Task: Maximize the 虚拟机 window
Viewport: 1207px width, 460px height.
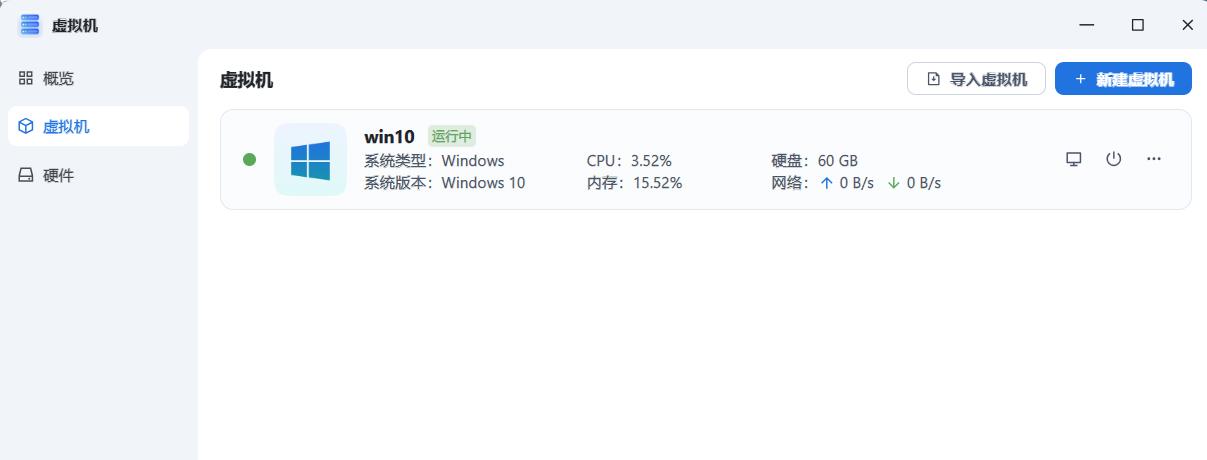Action: 1138,25
